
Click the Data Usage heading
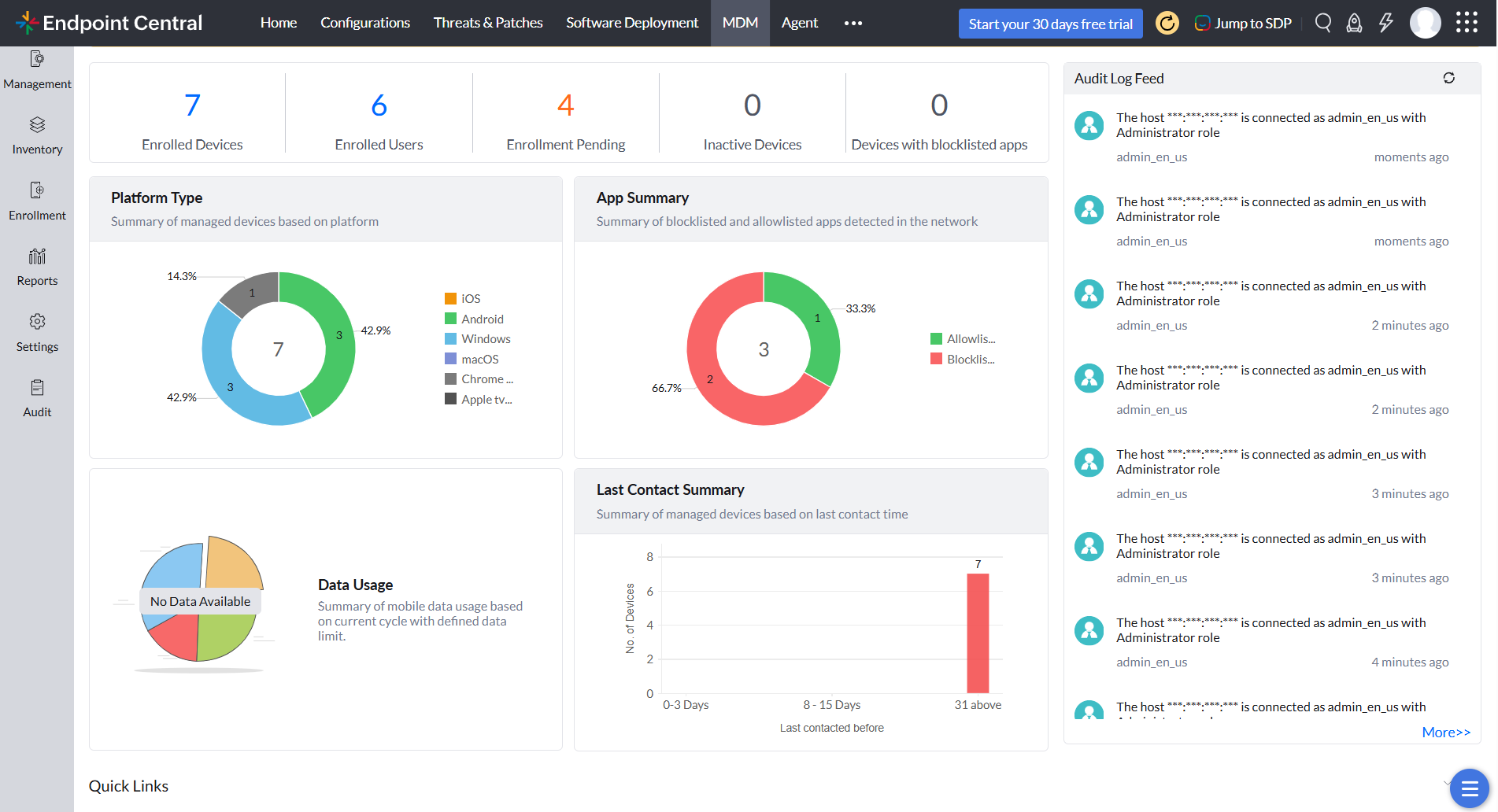click(355, 585)
